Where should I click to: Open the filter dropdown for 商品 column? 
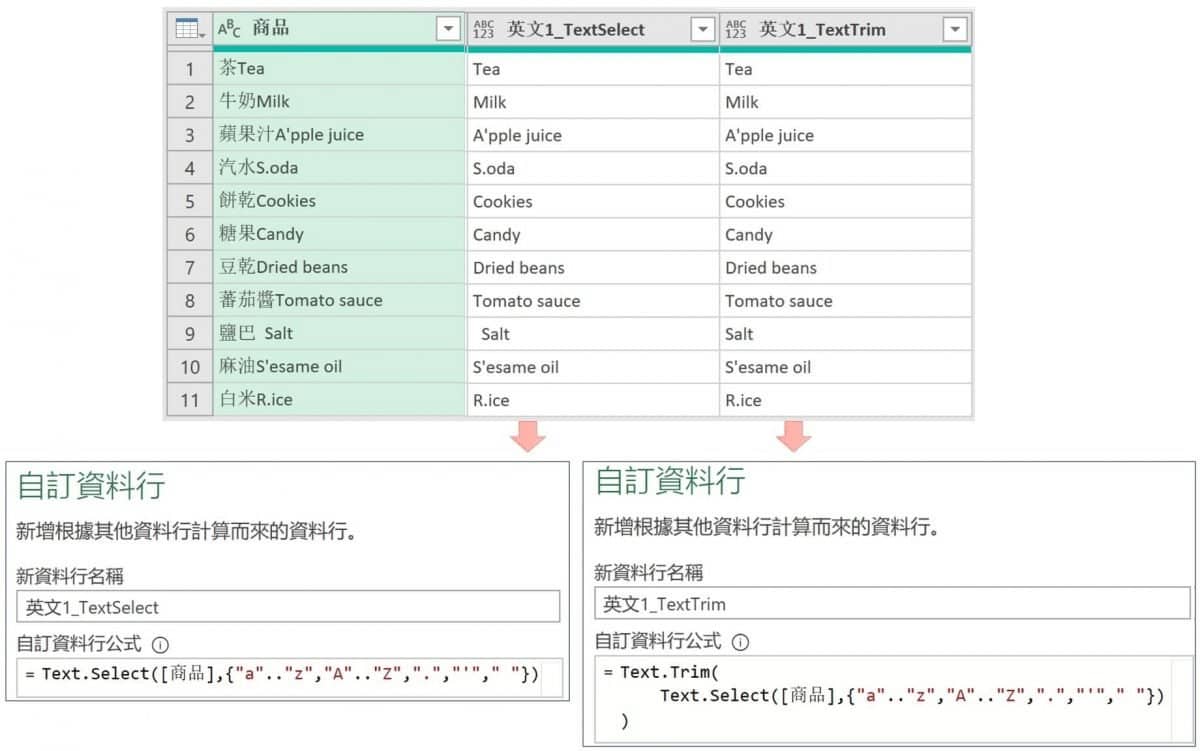pyautogui.click(x=449, y=29)
